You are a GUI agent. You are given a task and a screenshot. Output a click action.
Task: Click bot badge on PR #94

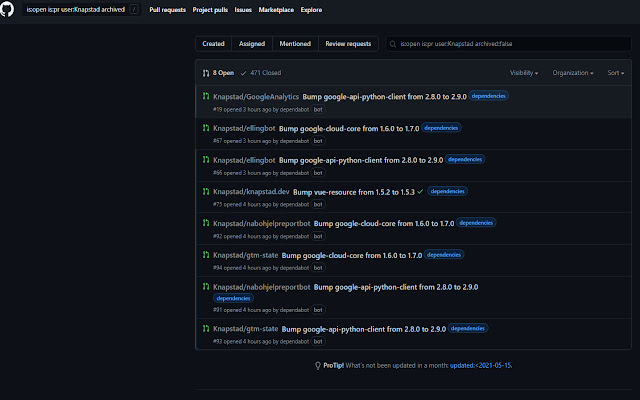318,268
